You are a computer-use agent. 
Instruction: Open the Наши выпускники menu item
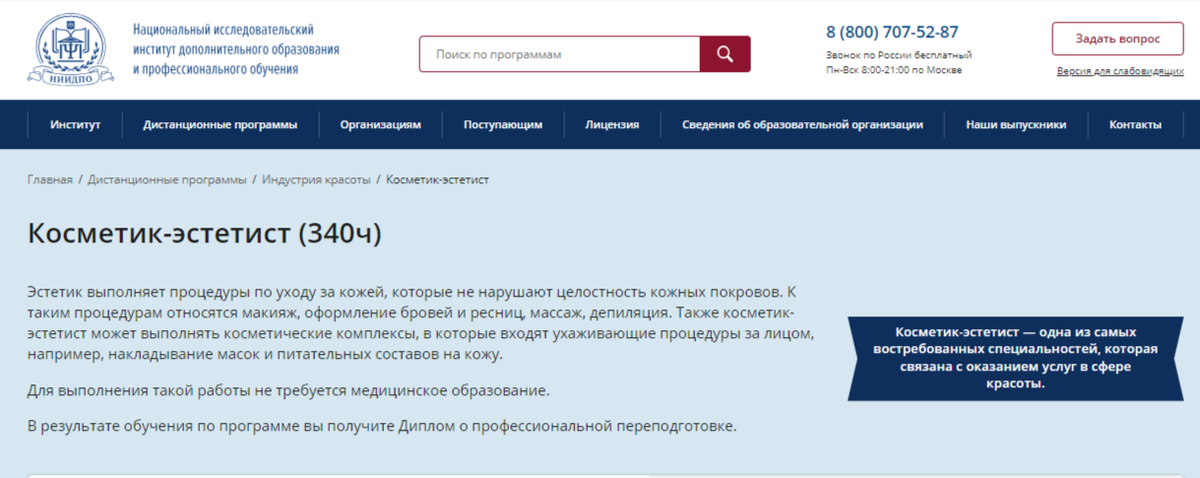1016,125
